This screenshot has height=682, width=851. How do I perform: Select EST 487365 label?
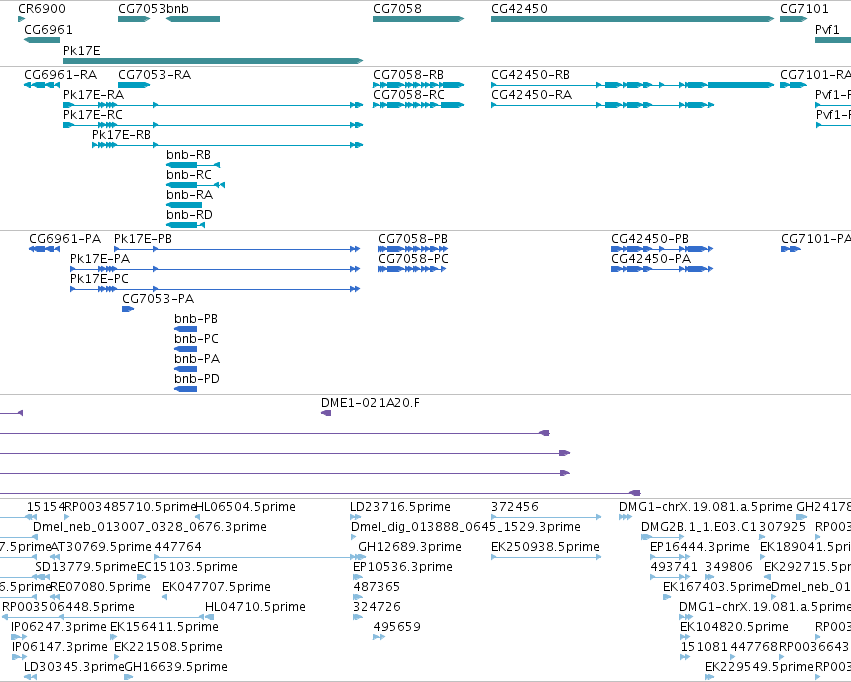377,587
